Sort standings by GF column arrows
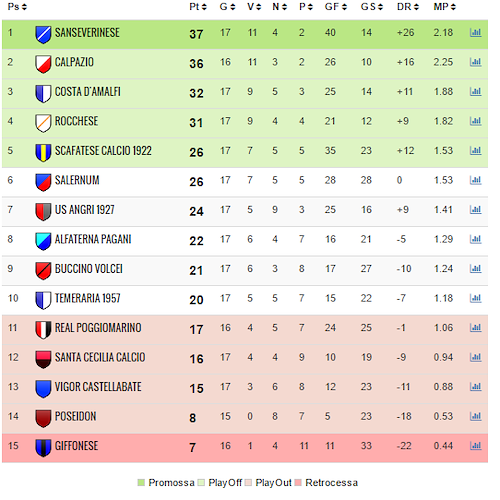The image size is (500, 500). coord(336,7)
